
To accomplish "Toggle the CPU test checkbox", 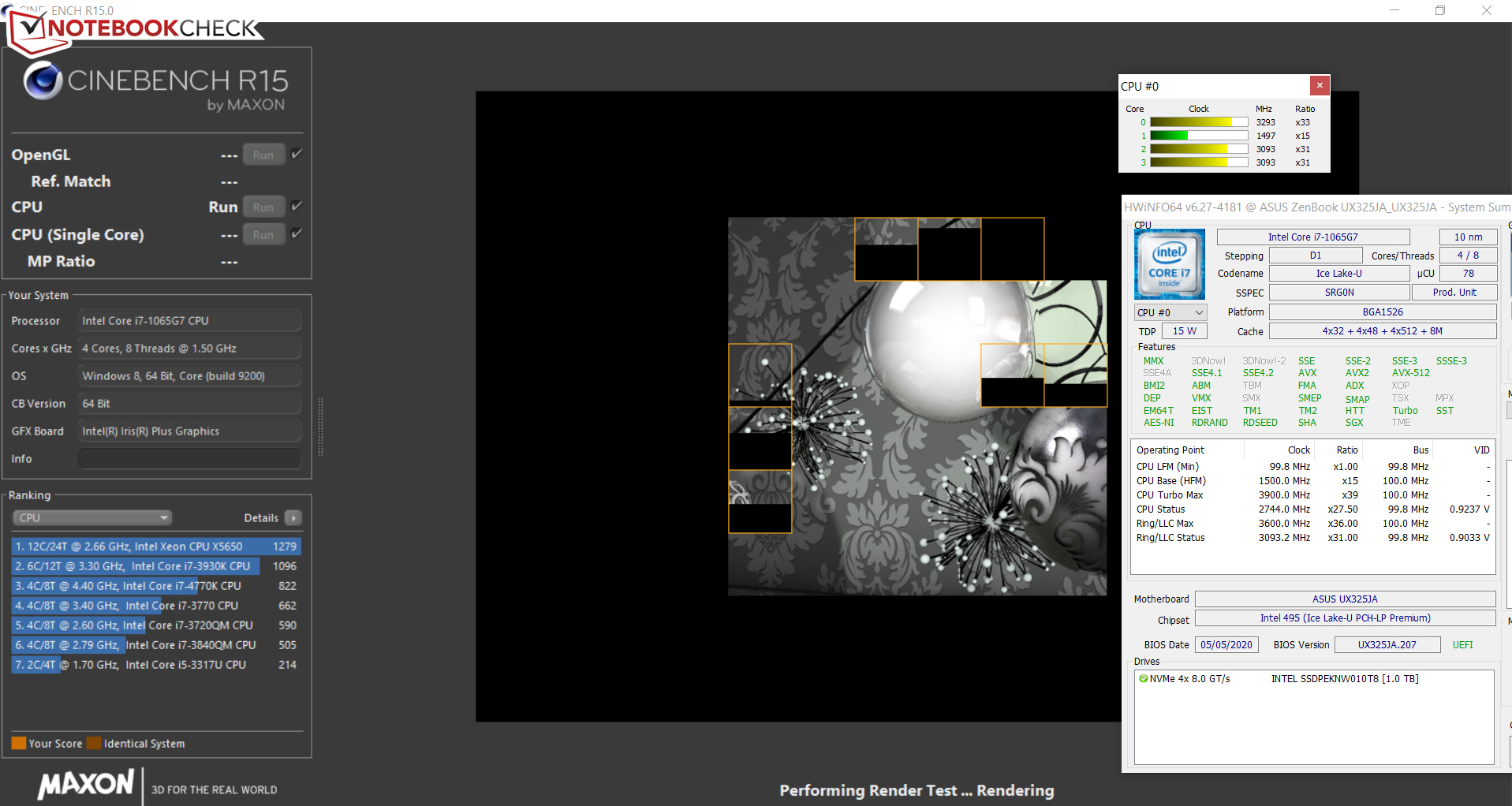I will 297,207.
